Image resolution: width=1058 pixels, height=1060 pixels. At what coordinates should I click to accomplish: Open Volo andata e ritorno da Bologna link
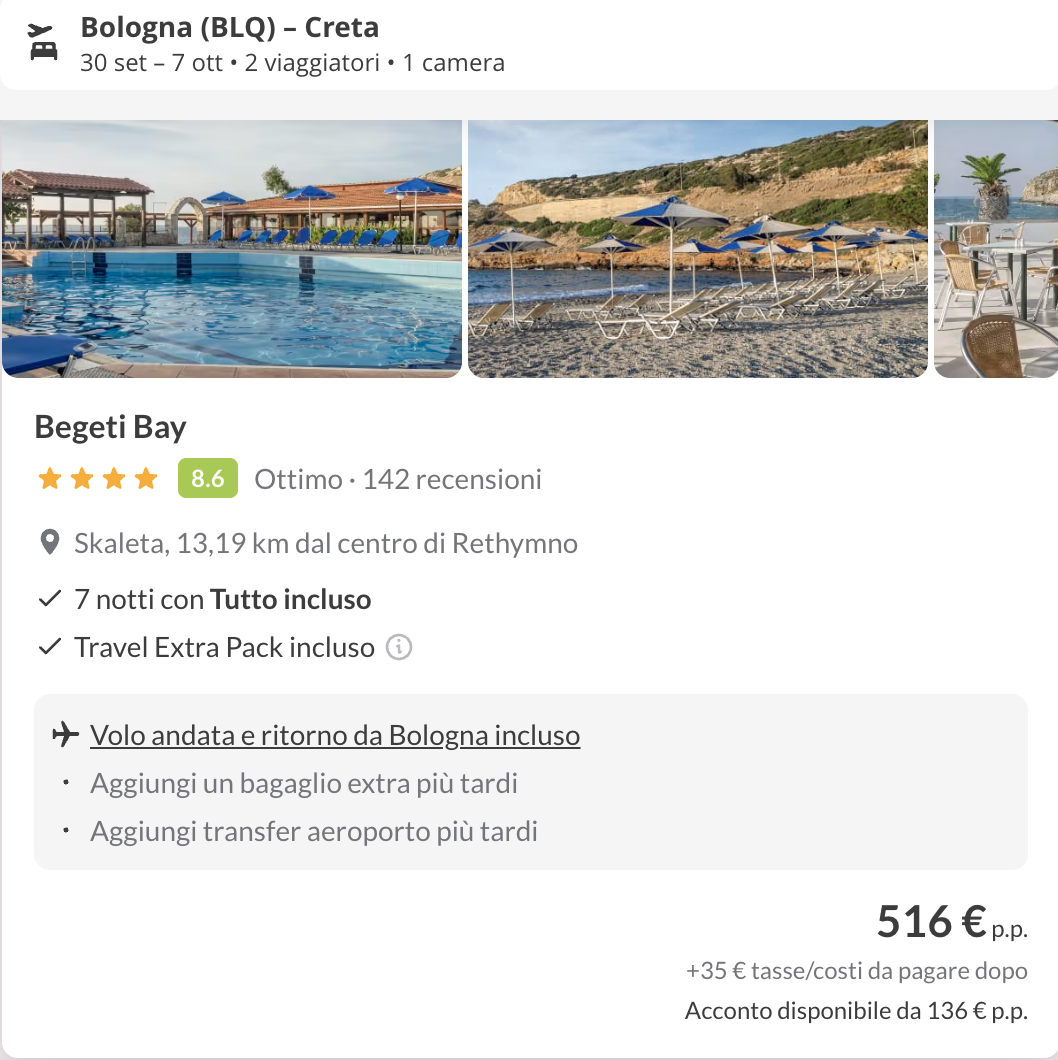[335, 735]
